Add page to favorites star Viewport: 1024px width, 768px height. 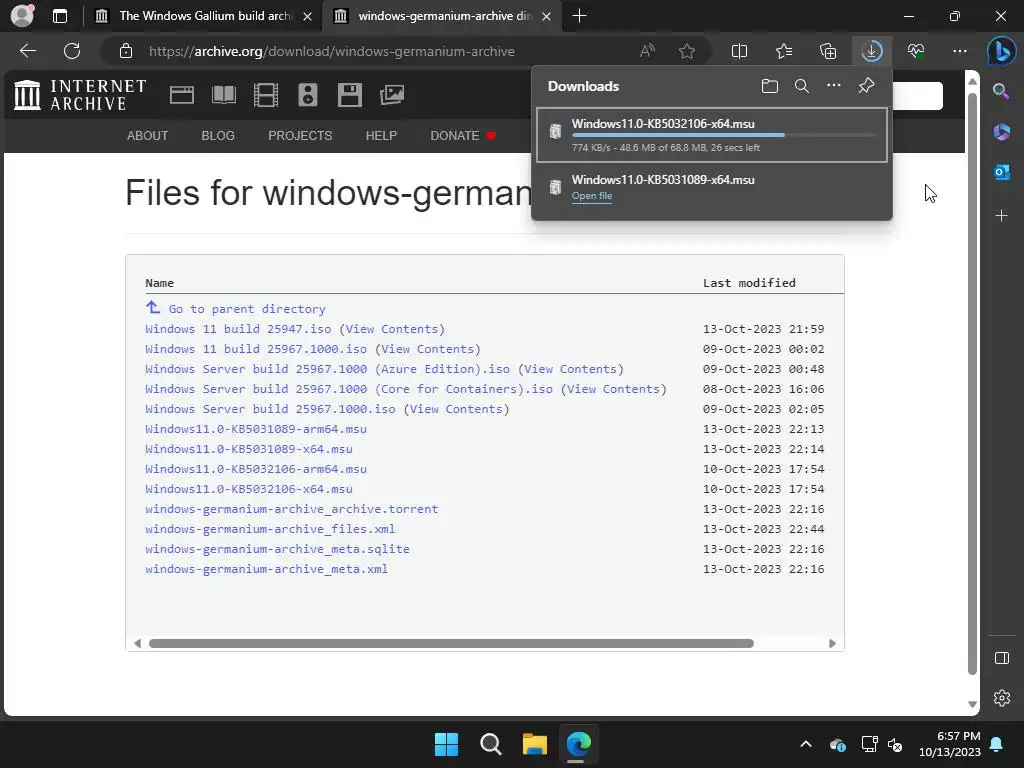tap(686, 51)
